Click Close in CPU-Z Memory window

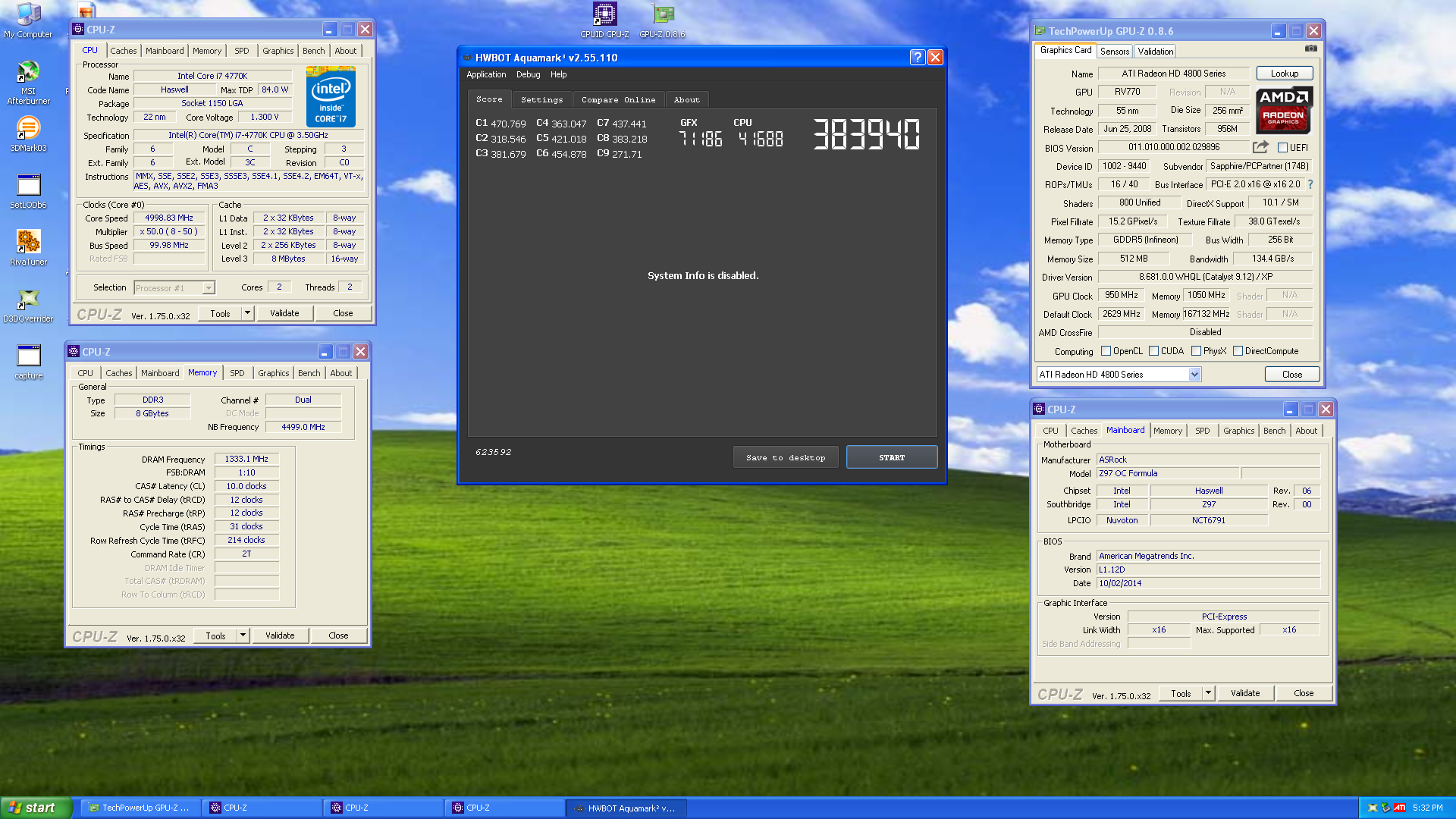[338, 635]
